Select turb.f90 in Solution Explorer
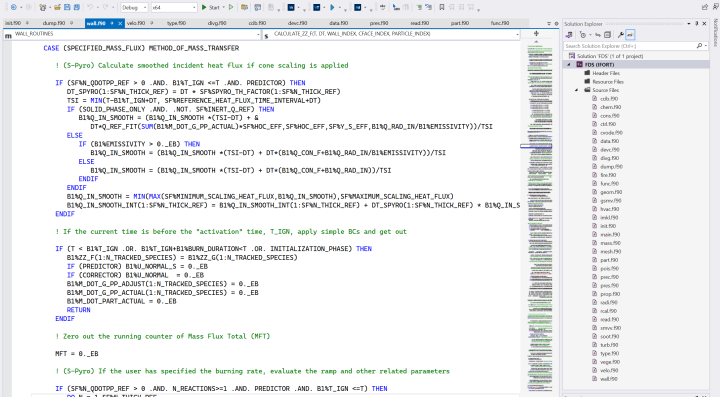 tap(609, 345)
